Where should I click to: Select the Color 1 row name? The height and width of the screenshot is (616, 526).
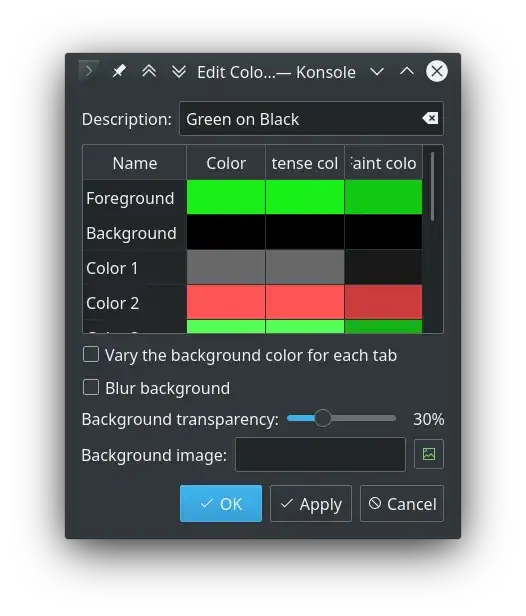coord(135,268)
